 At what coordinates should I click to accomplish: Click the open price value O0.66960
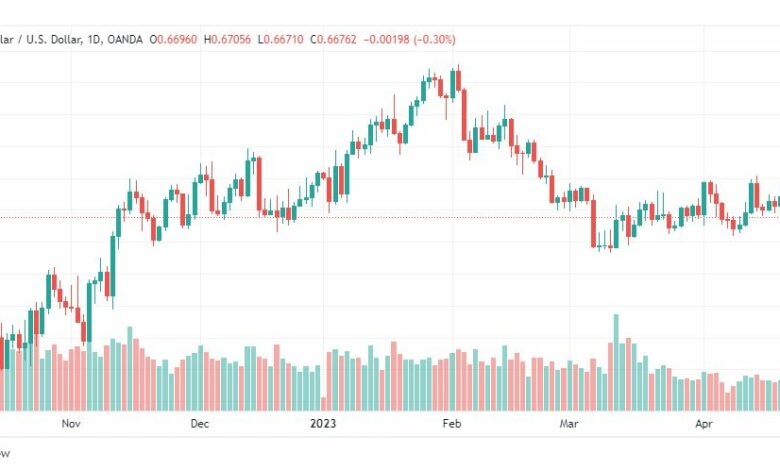(x=173, y=39)
